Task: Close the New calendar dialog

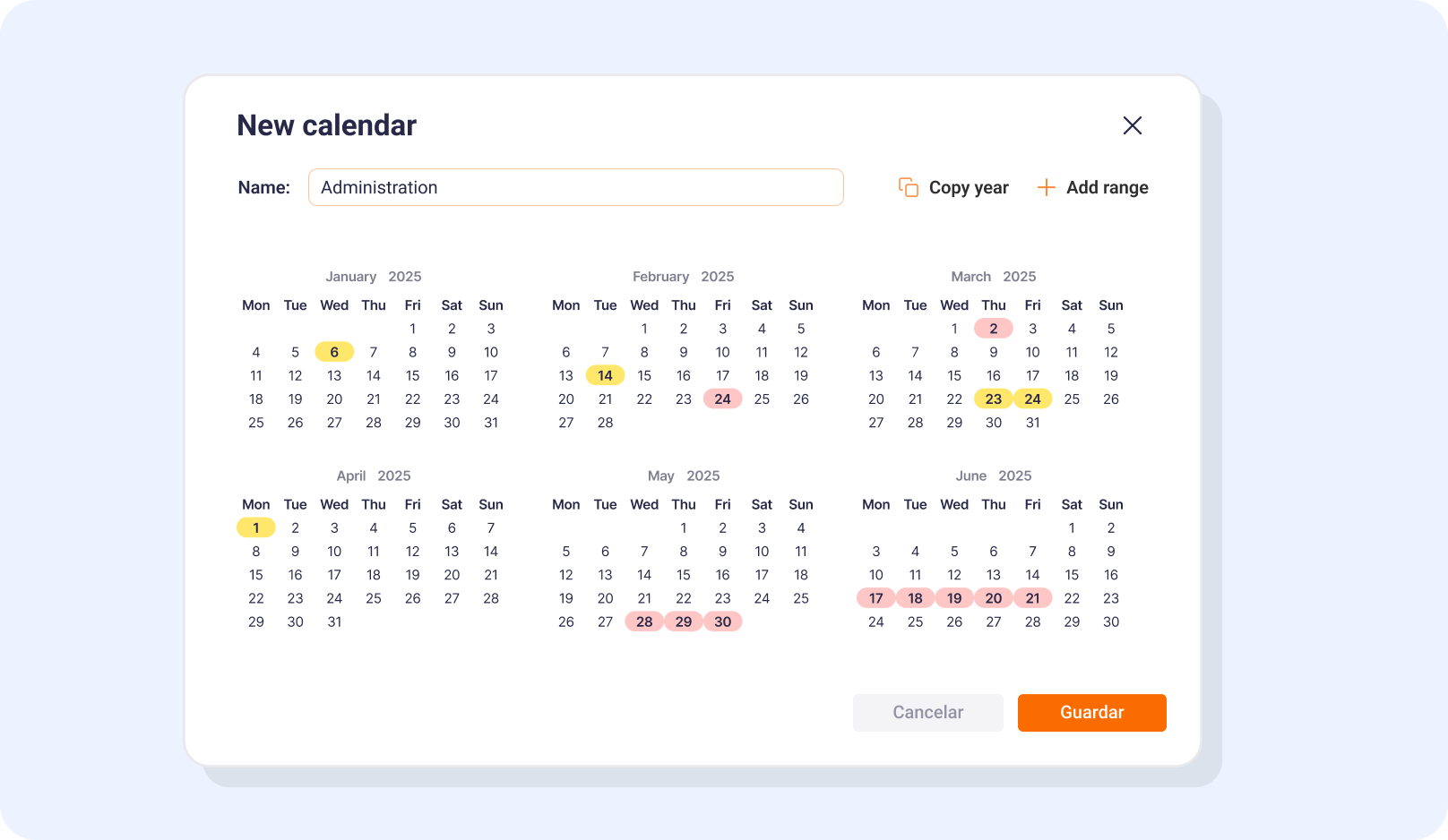Action: tap(1133, 125)
